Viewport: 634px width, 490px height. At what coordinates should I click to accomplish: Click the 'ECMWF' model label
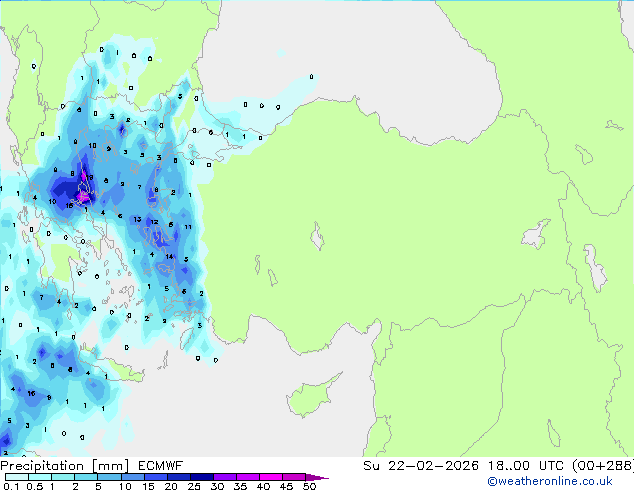(161, 466)
